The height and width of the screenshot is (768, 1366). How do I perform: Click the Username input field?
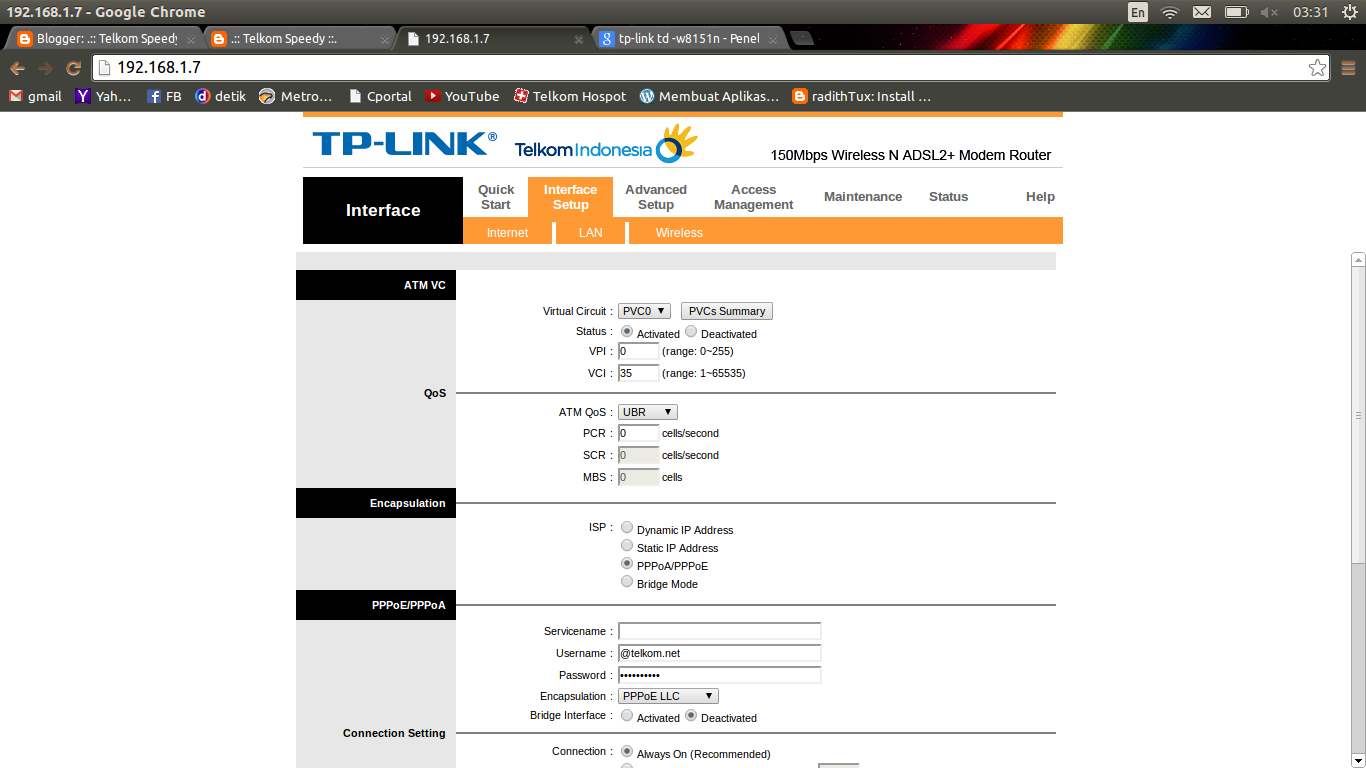tap(720, 653)
